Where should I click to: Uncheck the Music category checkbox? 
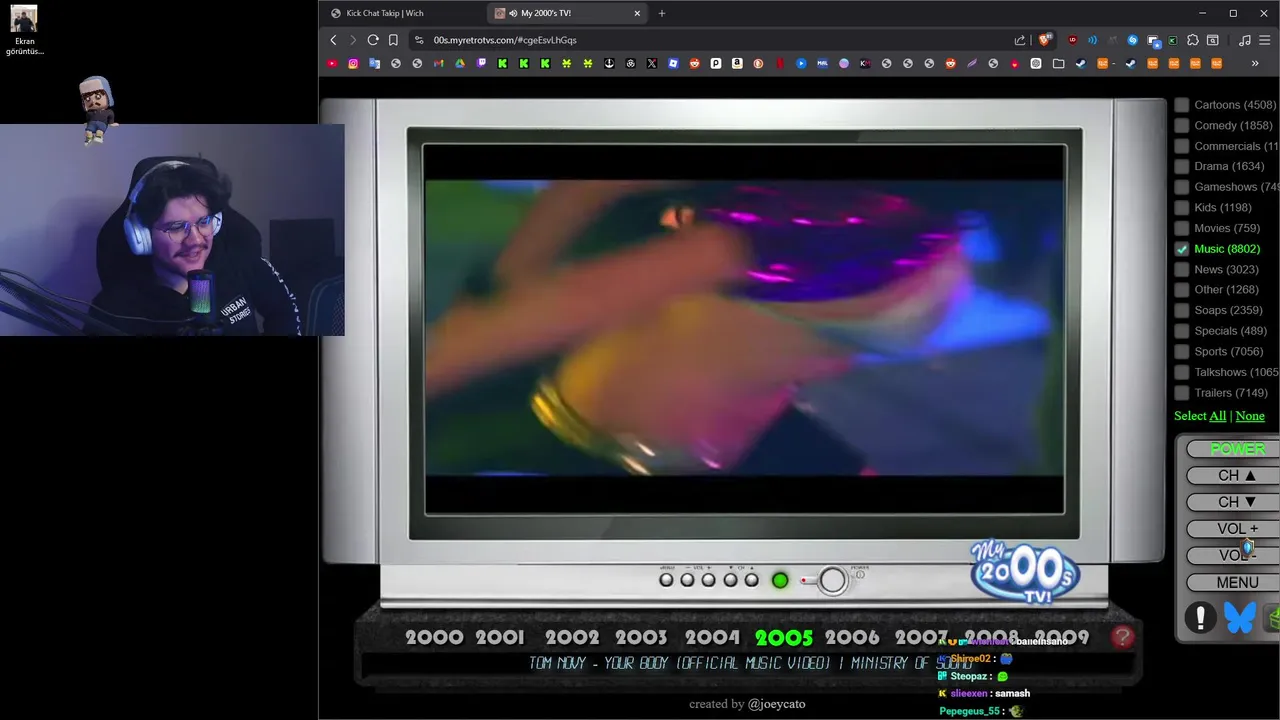(1182, 249)
